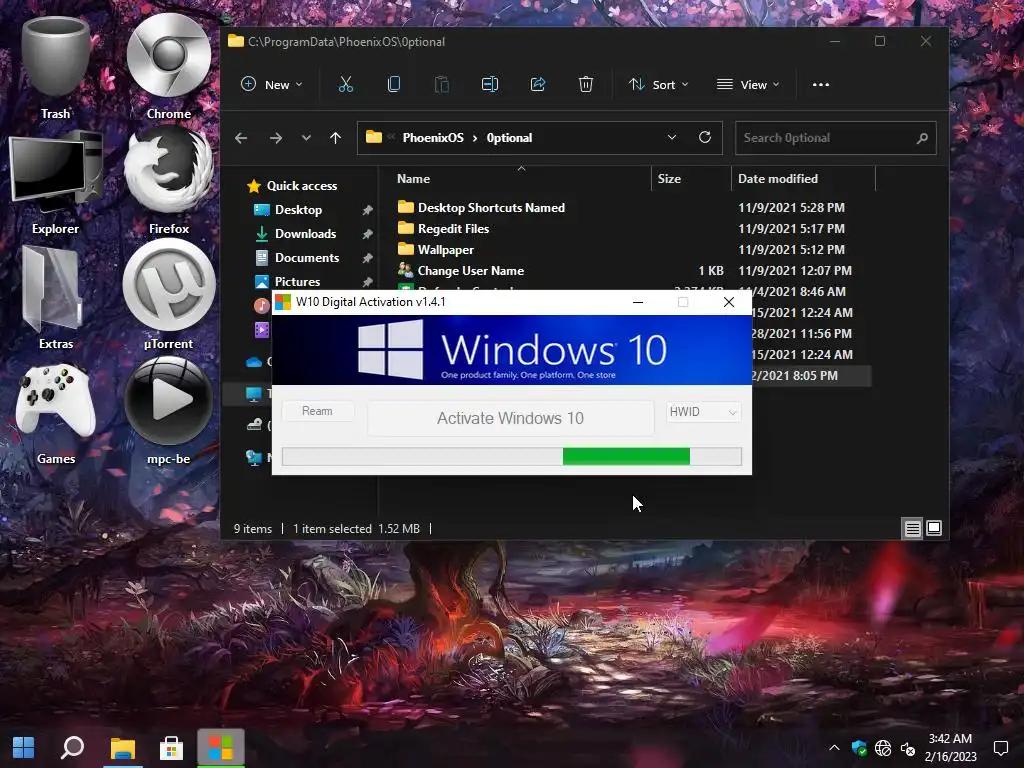Launch µTorrent from the desktop

[168, 294]
